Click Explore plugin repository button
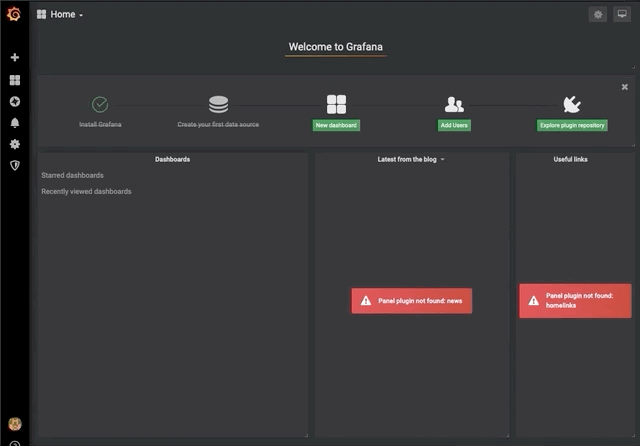Image resolution: width=640 pixels, height=446 pixels. tap(572, 125)
